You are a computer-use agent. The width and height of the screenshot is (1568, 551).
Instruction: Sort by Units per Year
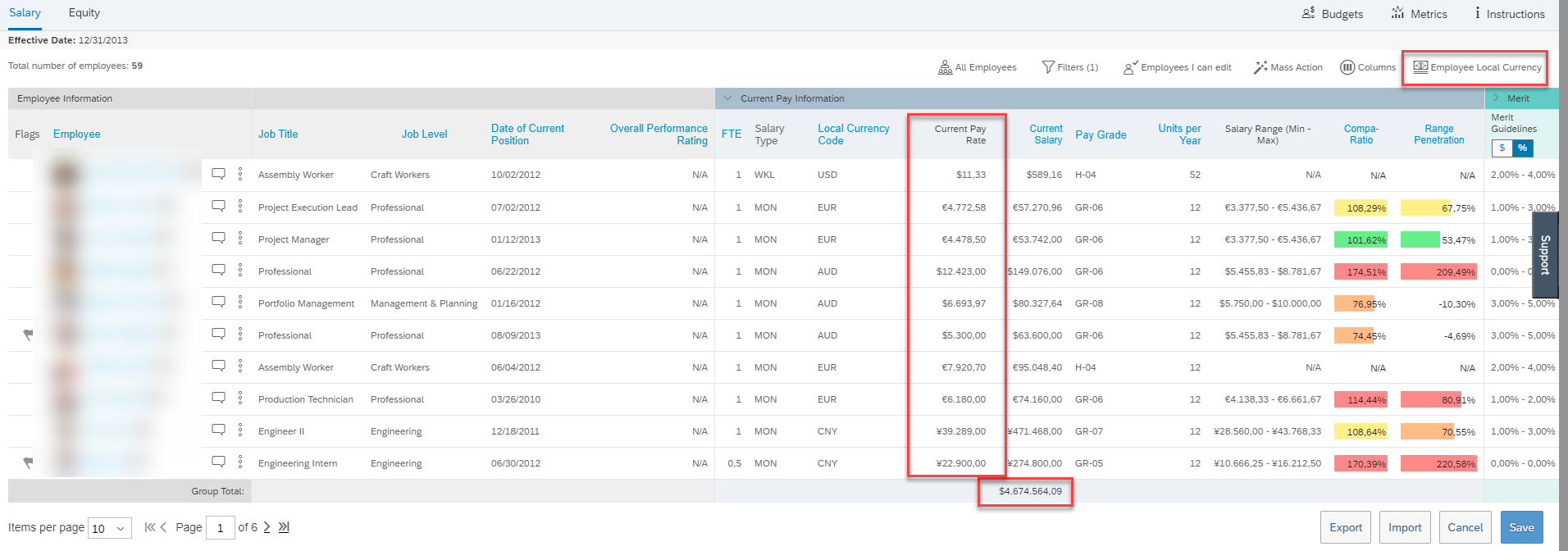(1179, 134)
